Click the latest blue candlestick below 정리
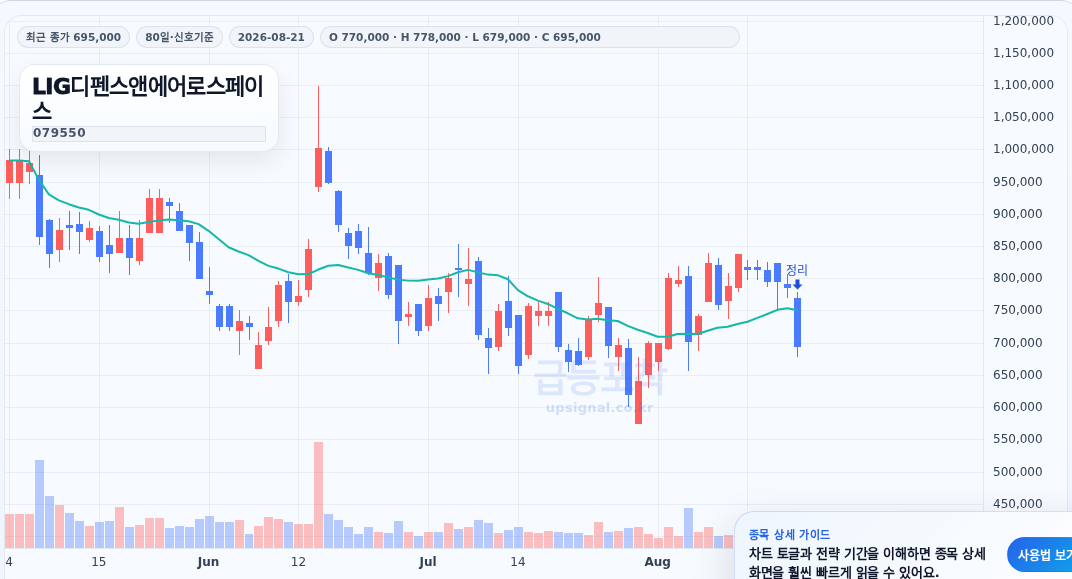This screenshot has width=1072, height=579. point(797,322)
